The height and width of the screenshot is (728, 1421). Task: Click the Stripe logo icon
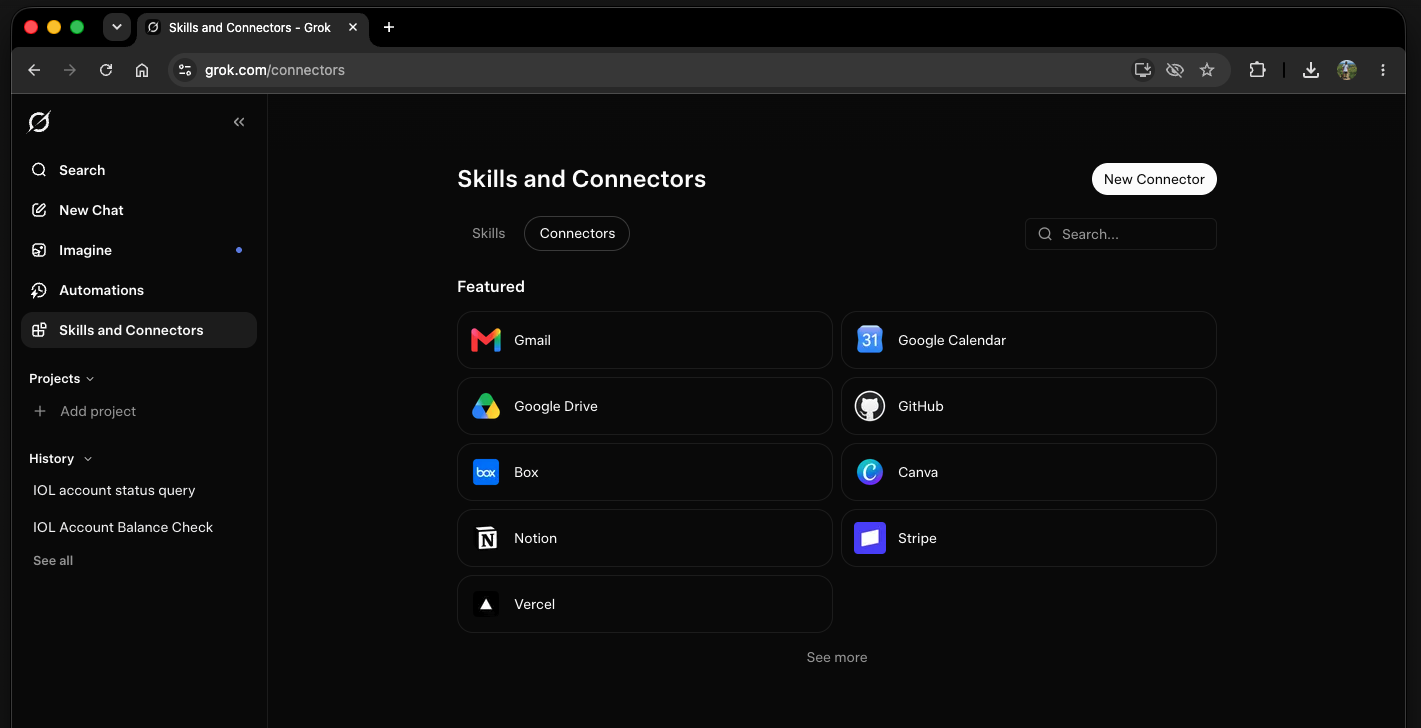pyautogui.click(x=870, y=538)
